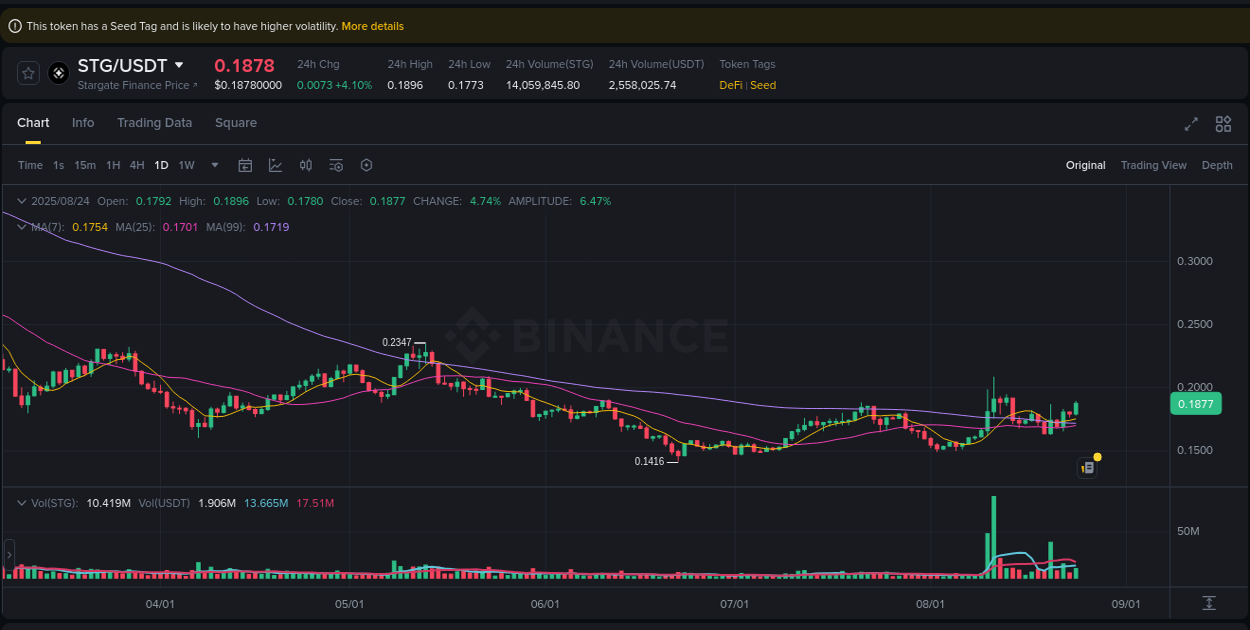Collapse the OHLC data row chevron
Screen dimensions: 1250x630
[x=20, y=200]
